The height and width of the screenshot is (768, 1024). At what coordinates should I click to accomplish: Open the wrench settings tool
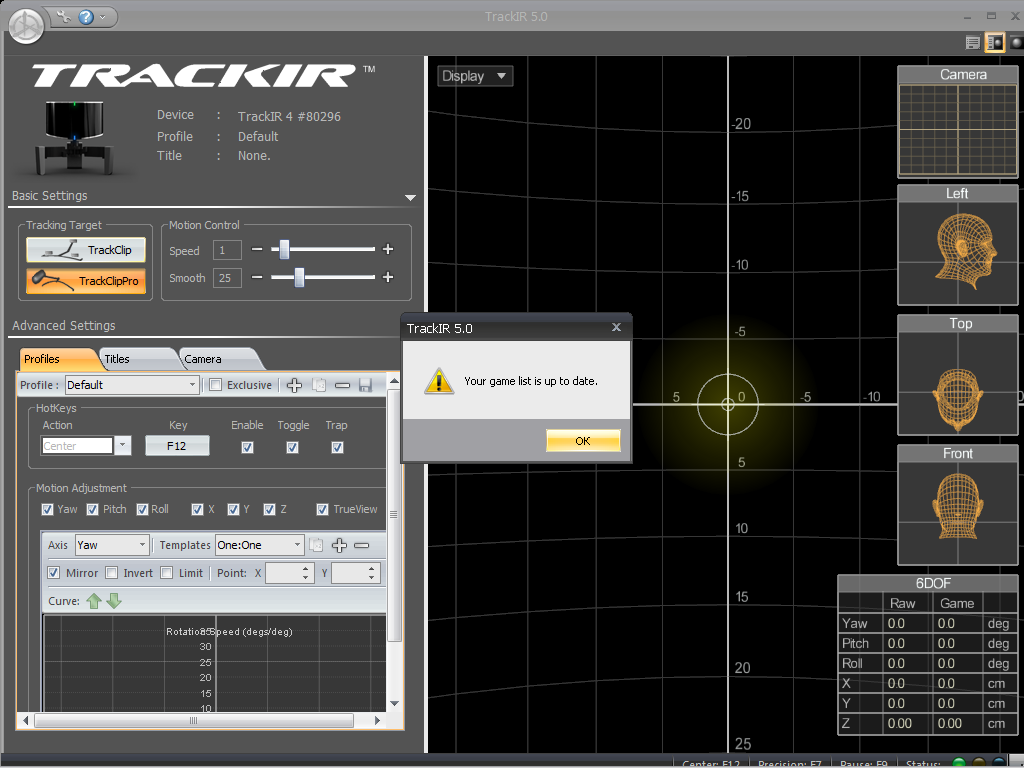pos(63,16)
